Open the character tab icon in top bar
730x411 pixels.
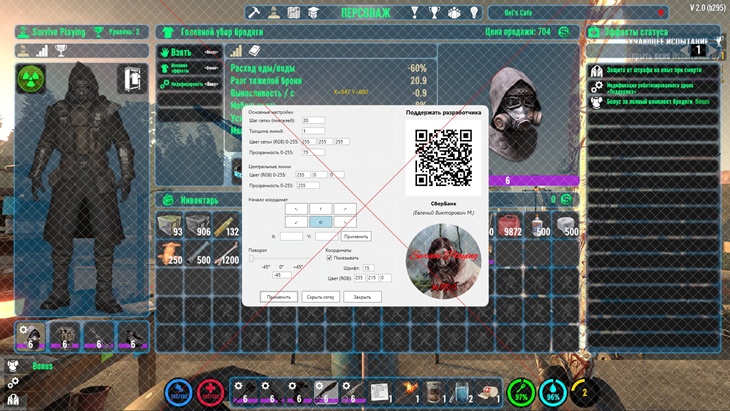coord(274,13)
